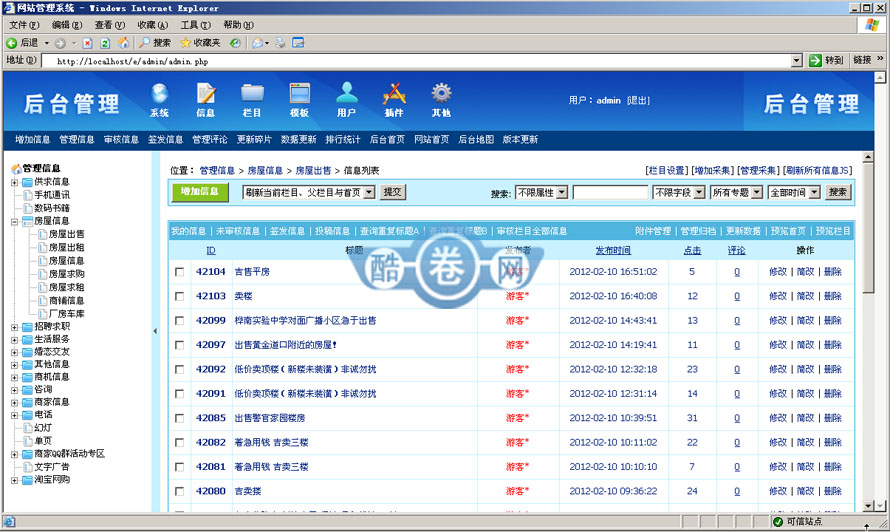Image resolution: width=890 pixels, height=532 pixels.
Task: Open the 模板 (Template) window icon
Action: [x=299, y=93]
